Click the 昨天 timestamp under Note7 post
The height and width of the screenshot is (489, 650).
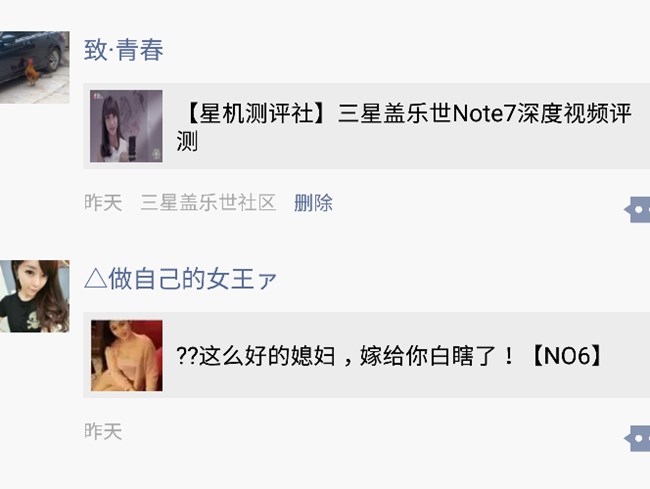[x=103, y=203]
